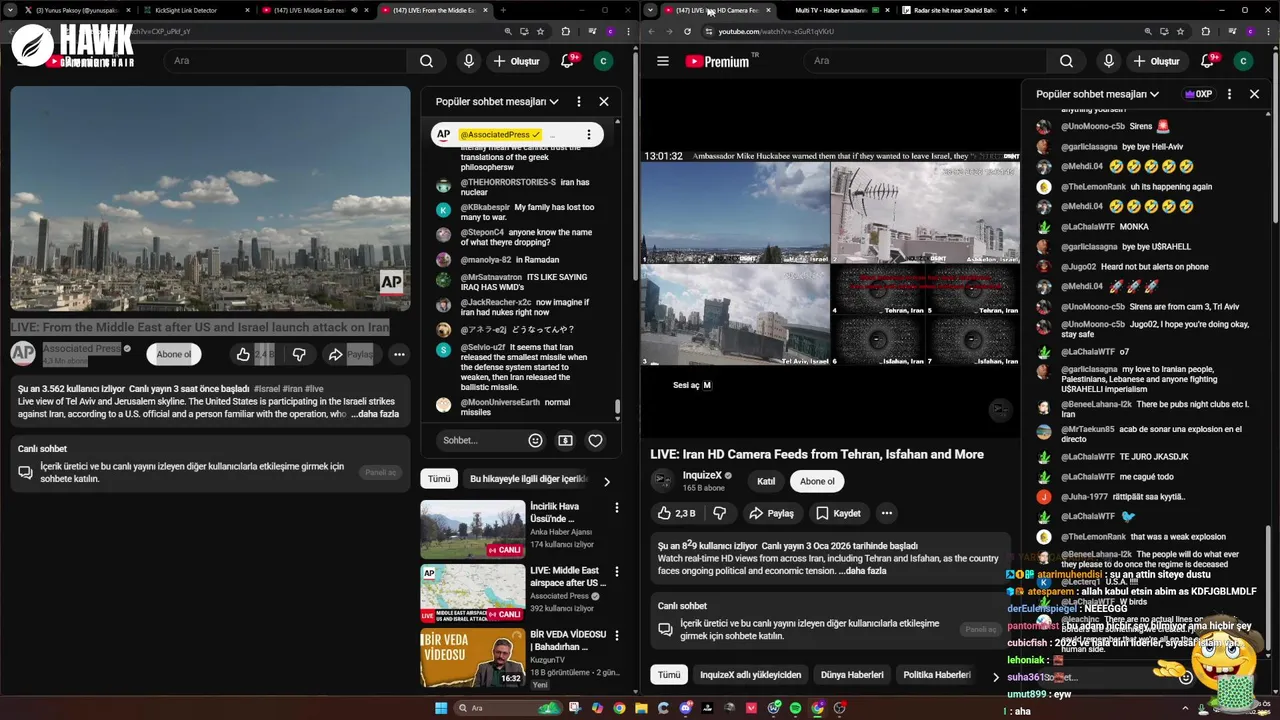Dislike the InquizeX live video

(x=719, y=513)
